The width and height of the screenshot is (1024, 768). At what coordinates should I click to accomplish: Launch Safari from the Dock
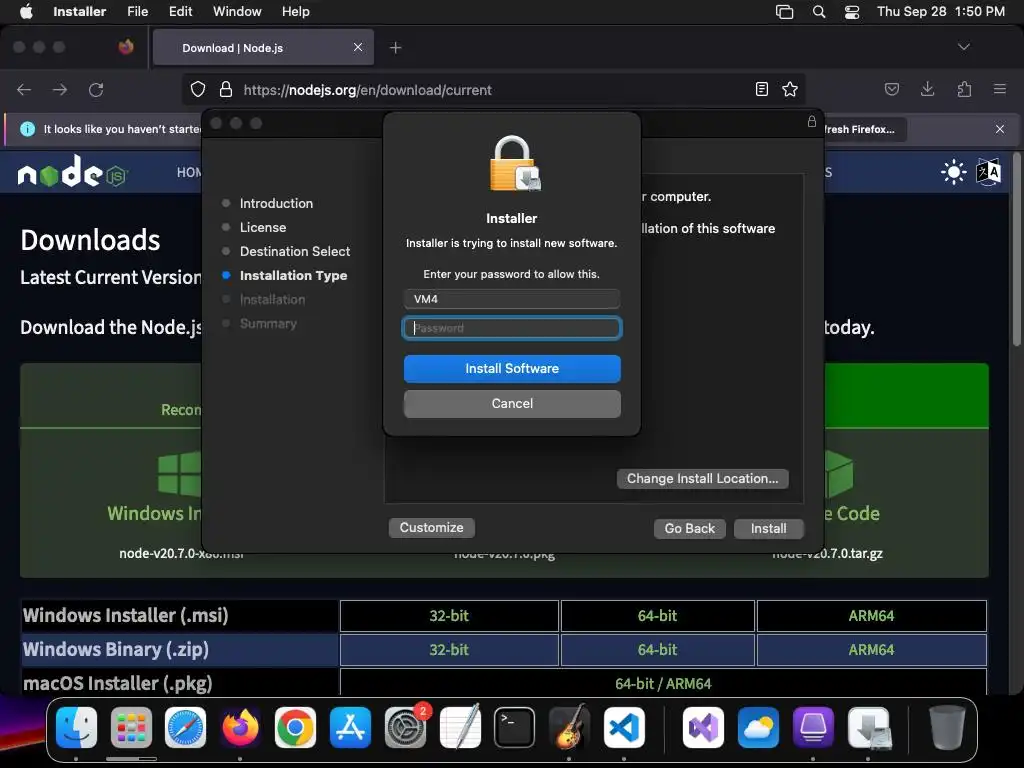[185, 728]
